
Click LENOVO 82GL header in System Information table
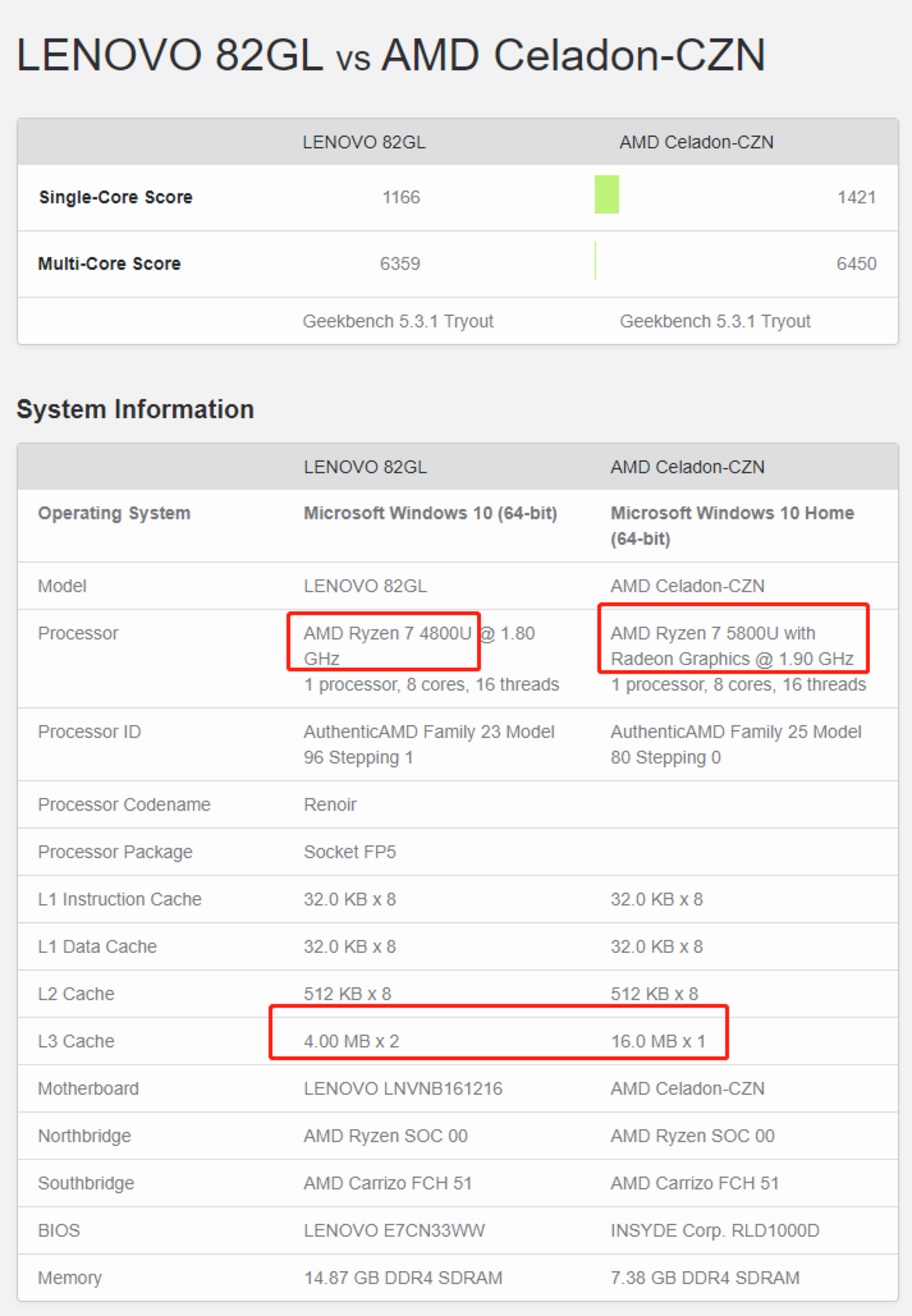[365, 467]
